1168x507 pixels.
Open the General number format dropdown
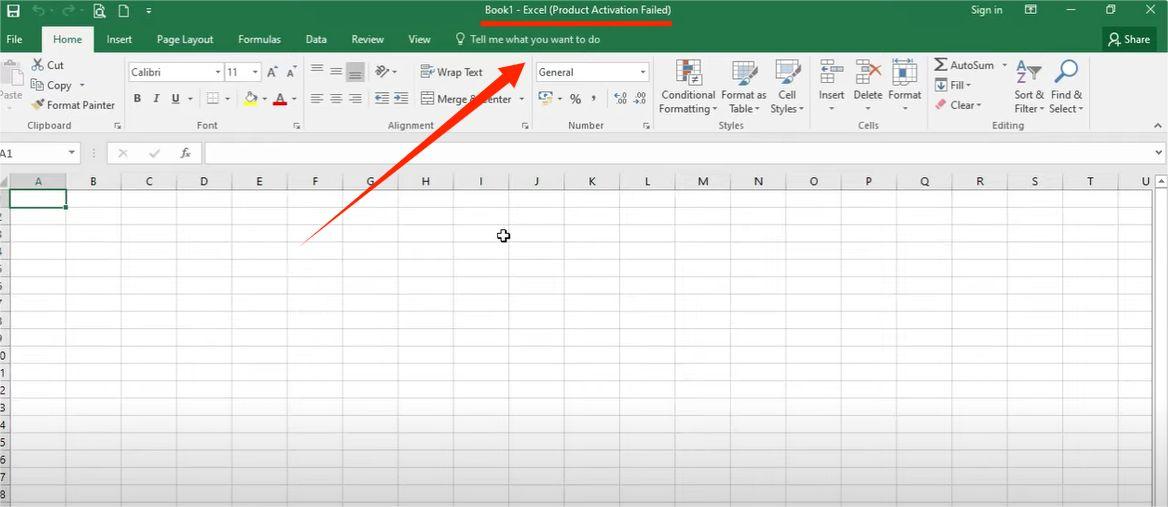644,72
